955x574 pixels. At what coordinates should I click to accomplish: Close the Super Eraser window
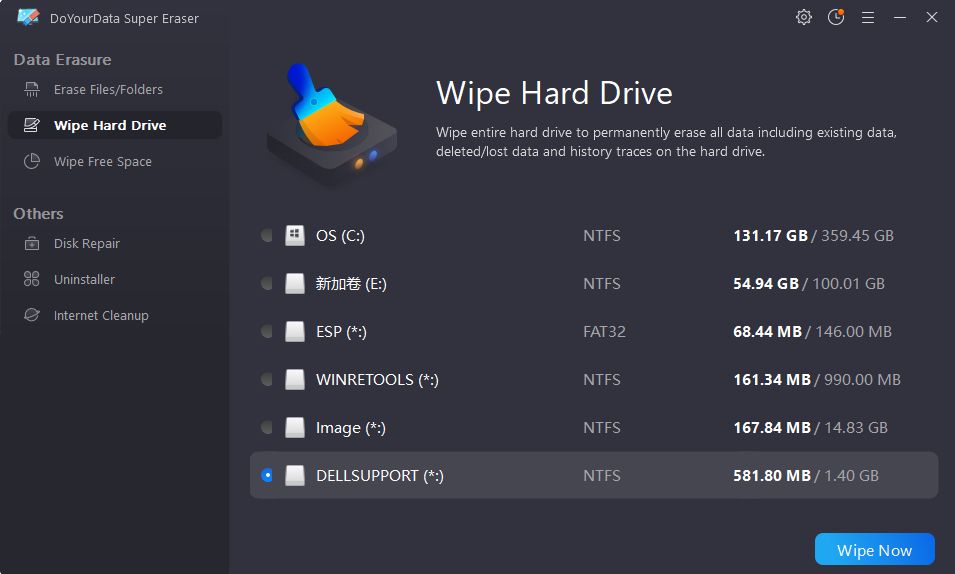pyautogui.click(x=931, y=18)
